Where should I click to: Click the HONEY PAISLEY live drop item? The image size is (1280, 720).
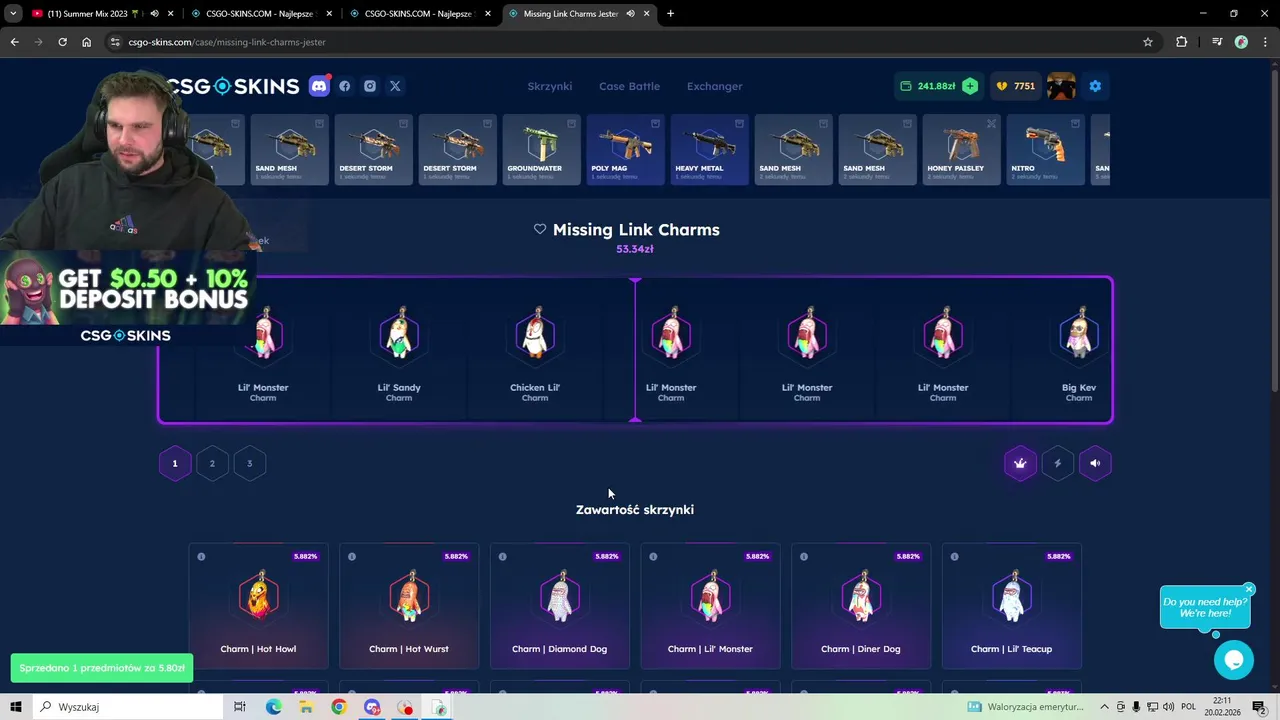(961, 150)
